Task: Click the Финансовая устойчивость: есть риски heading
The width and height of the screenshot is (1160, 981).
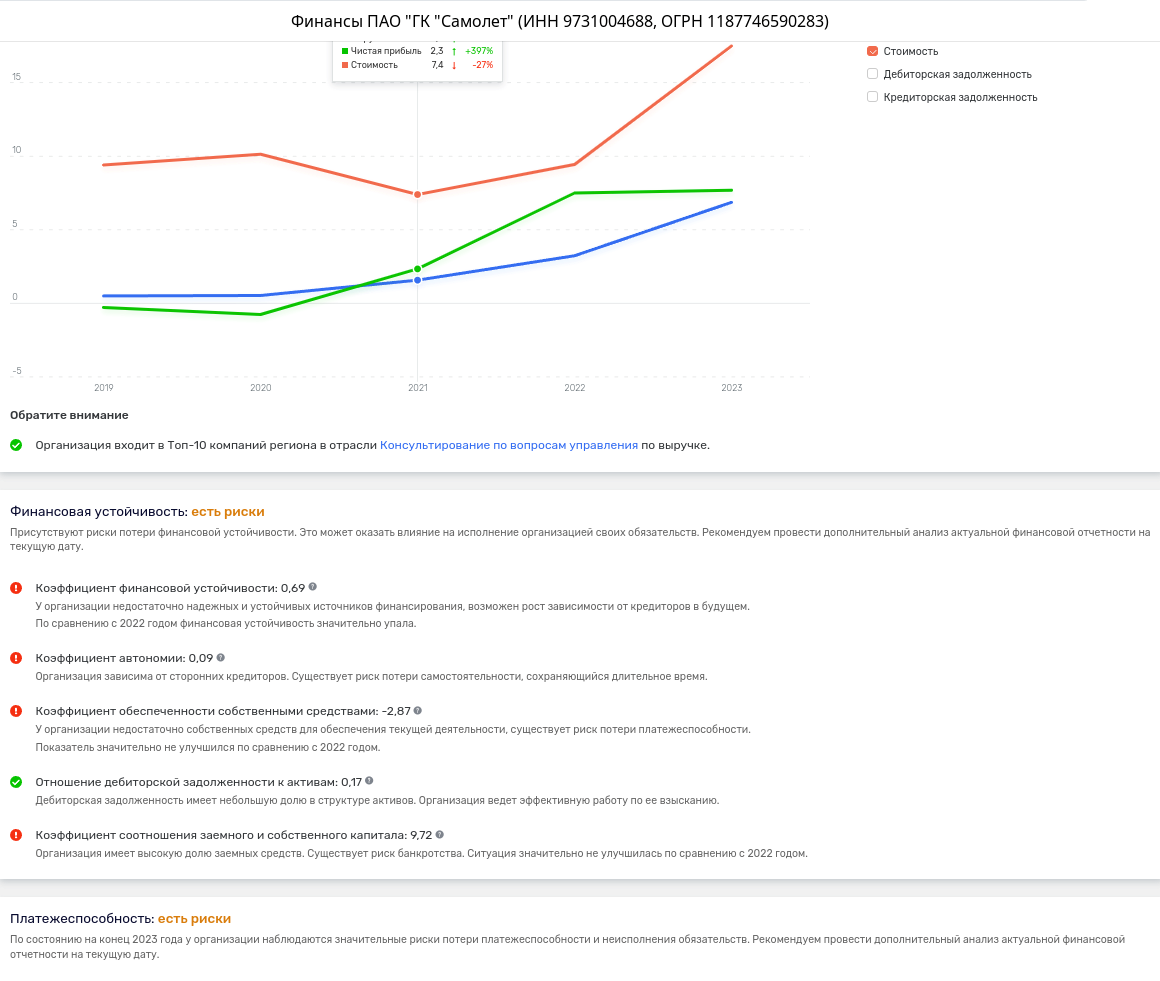Action: pos(137,512)
